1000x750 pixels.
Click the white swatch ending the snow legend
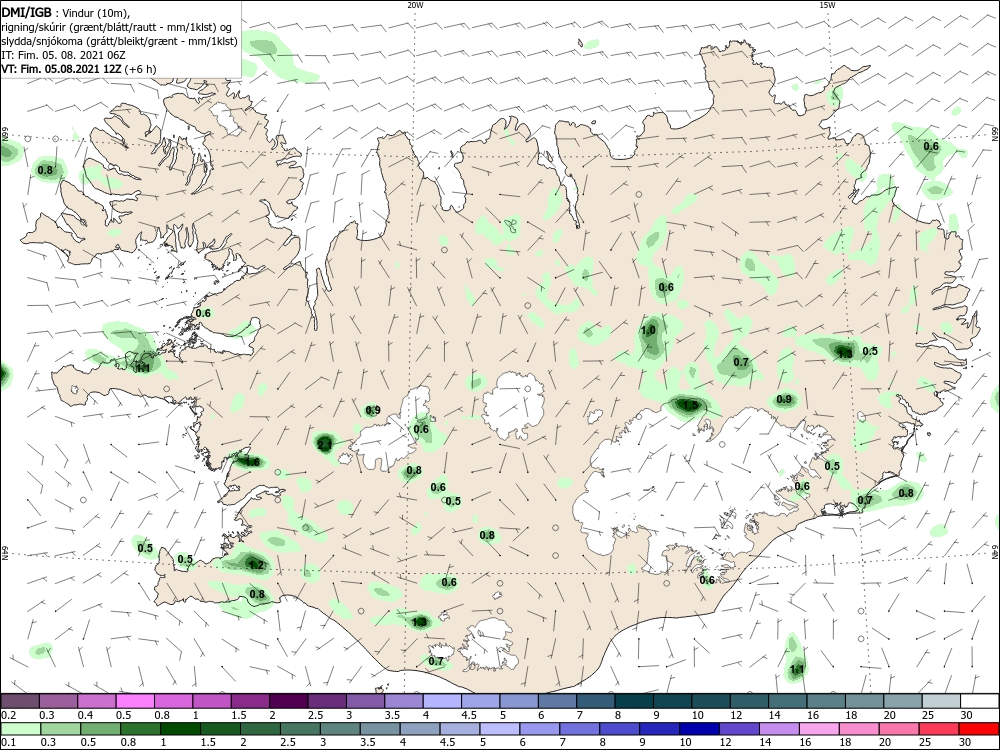980,702
